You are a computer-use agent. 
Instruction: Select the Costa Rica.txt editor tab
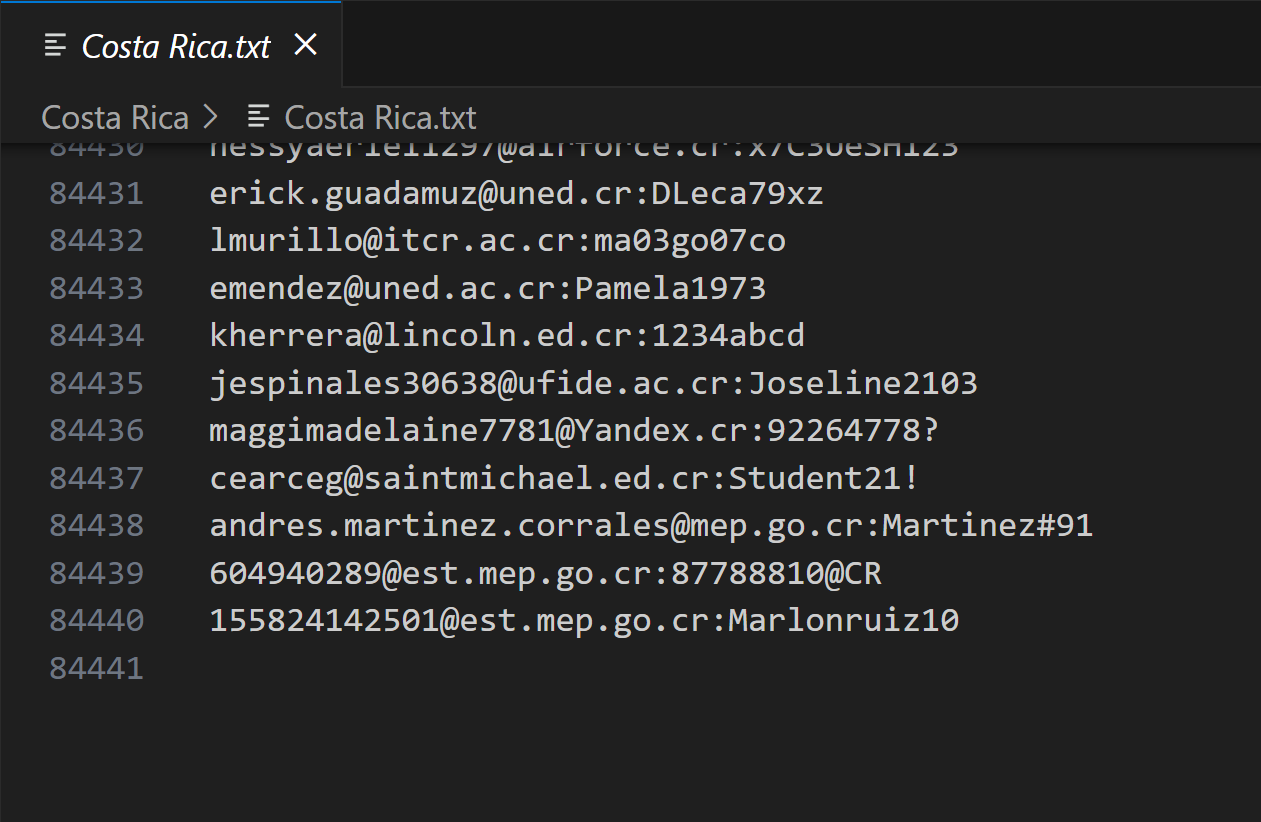pos(176,46)
